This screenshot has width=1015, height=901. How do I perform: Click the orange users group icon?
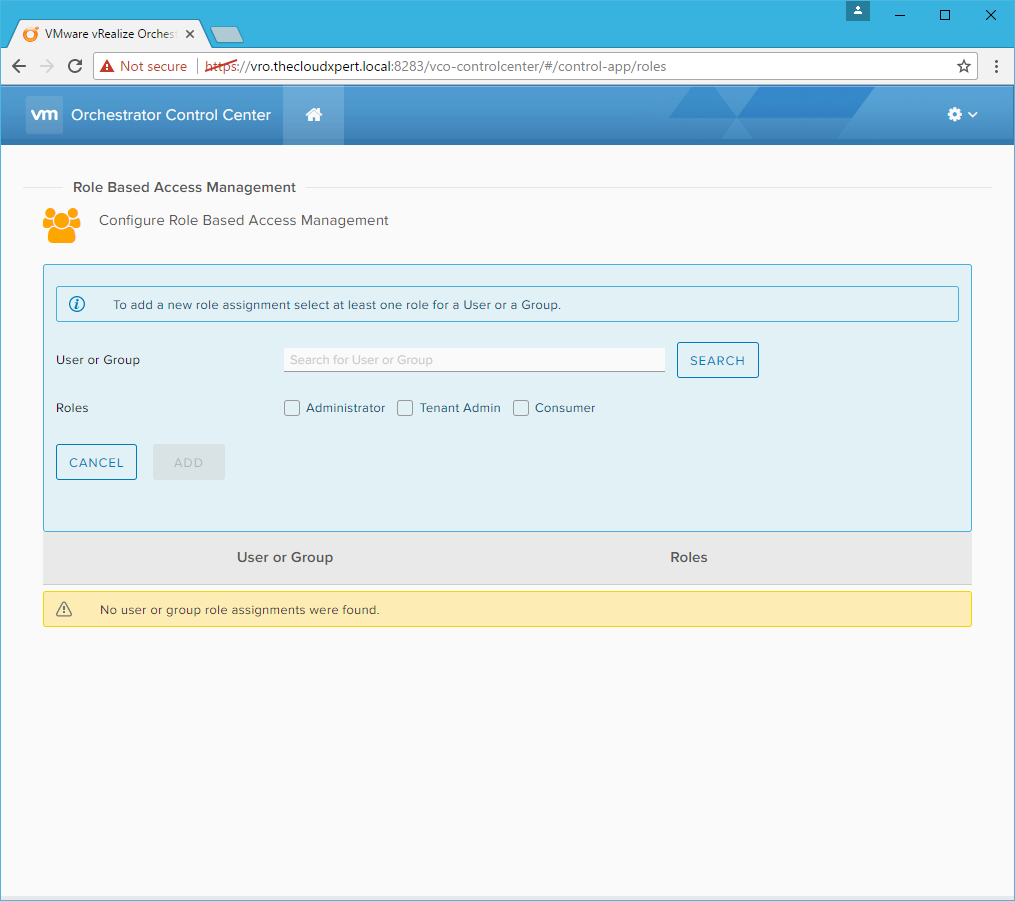(61, 225)
